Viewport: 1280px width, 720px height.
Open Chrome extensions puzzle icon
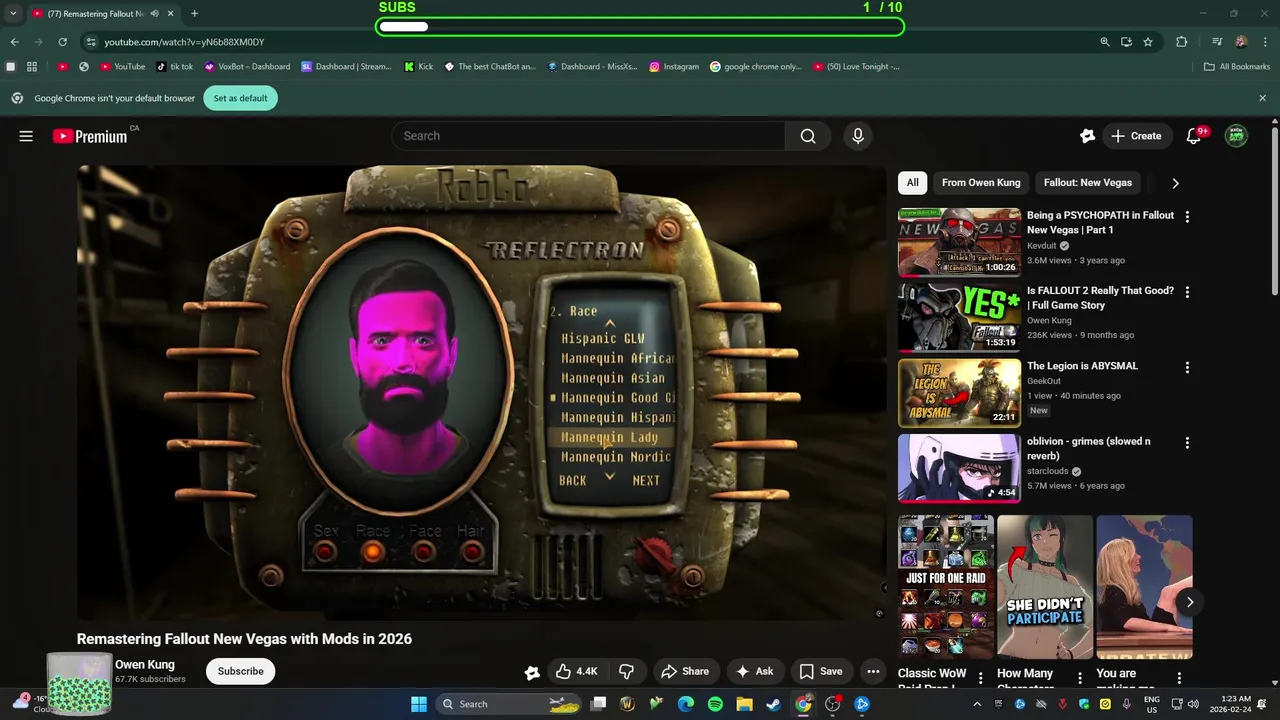[1182, 42]
